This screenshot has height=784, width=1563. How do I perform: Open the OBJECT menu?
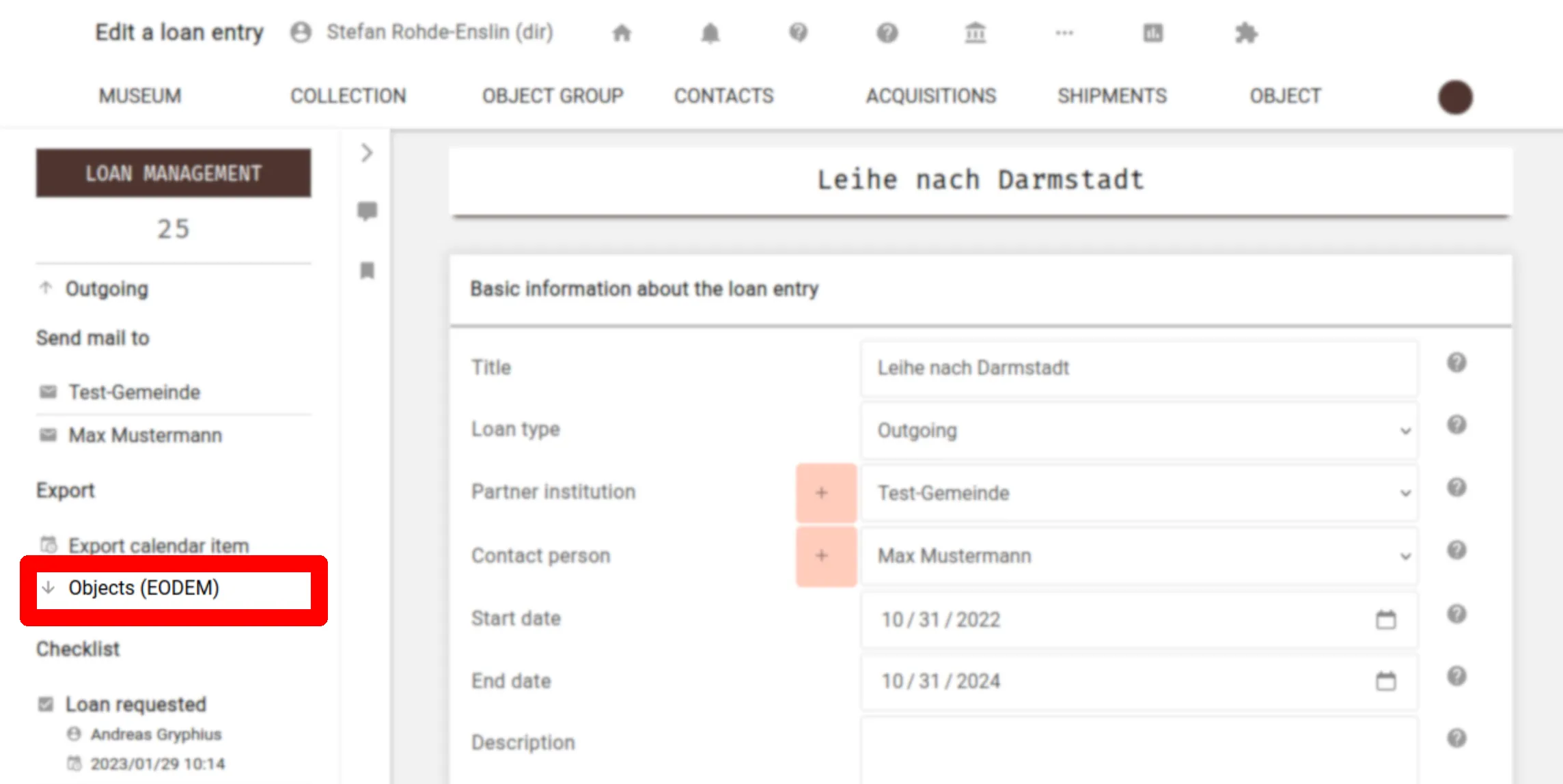pos(1285,96)
